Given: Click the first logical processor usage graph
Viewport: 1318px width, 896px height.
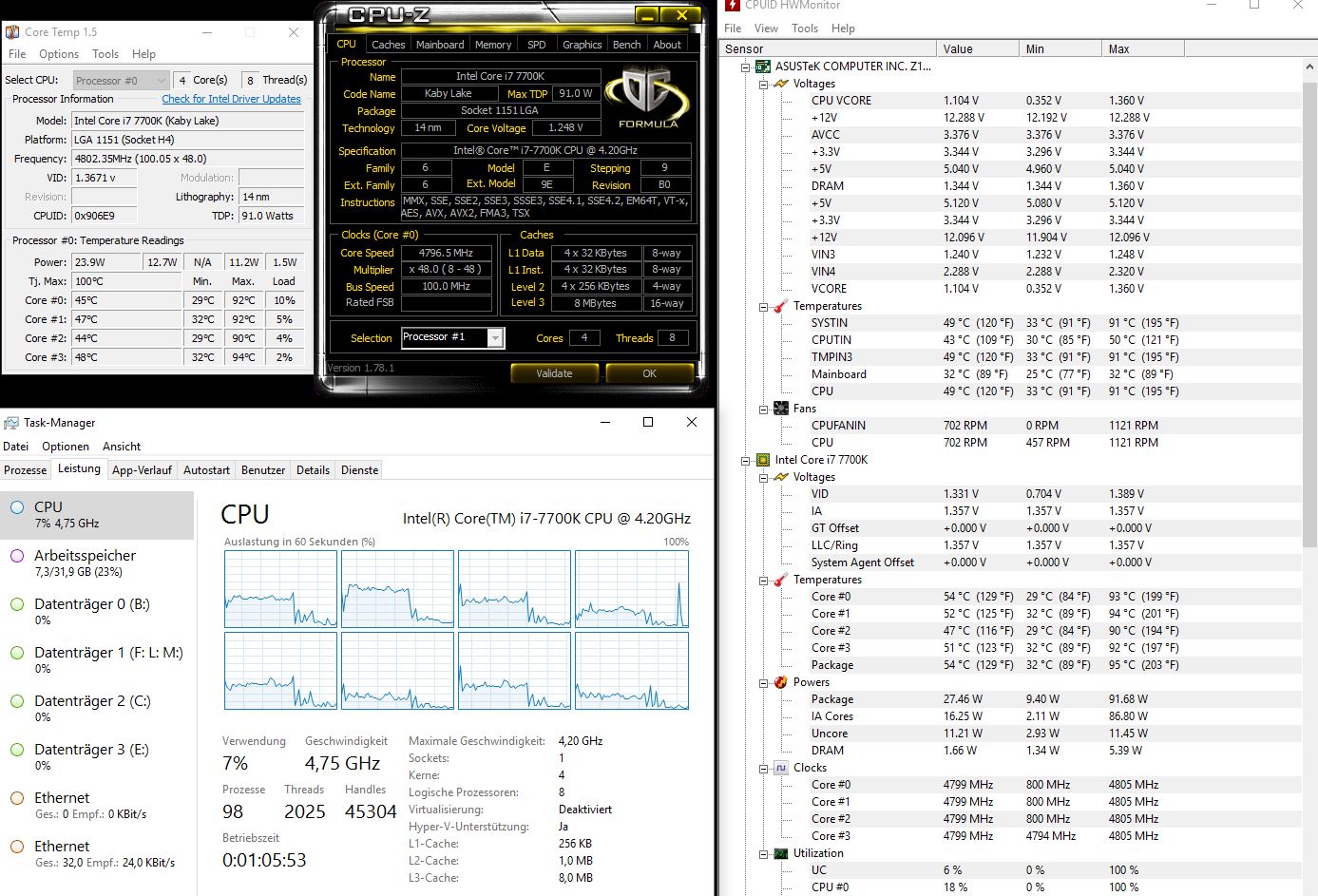Looking at the screenshot, I should pyautogui.click(x=280, y=589).
